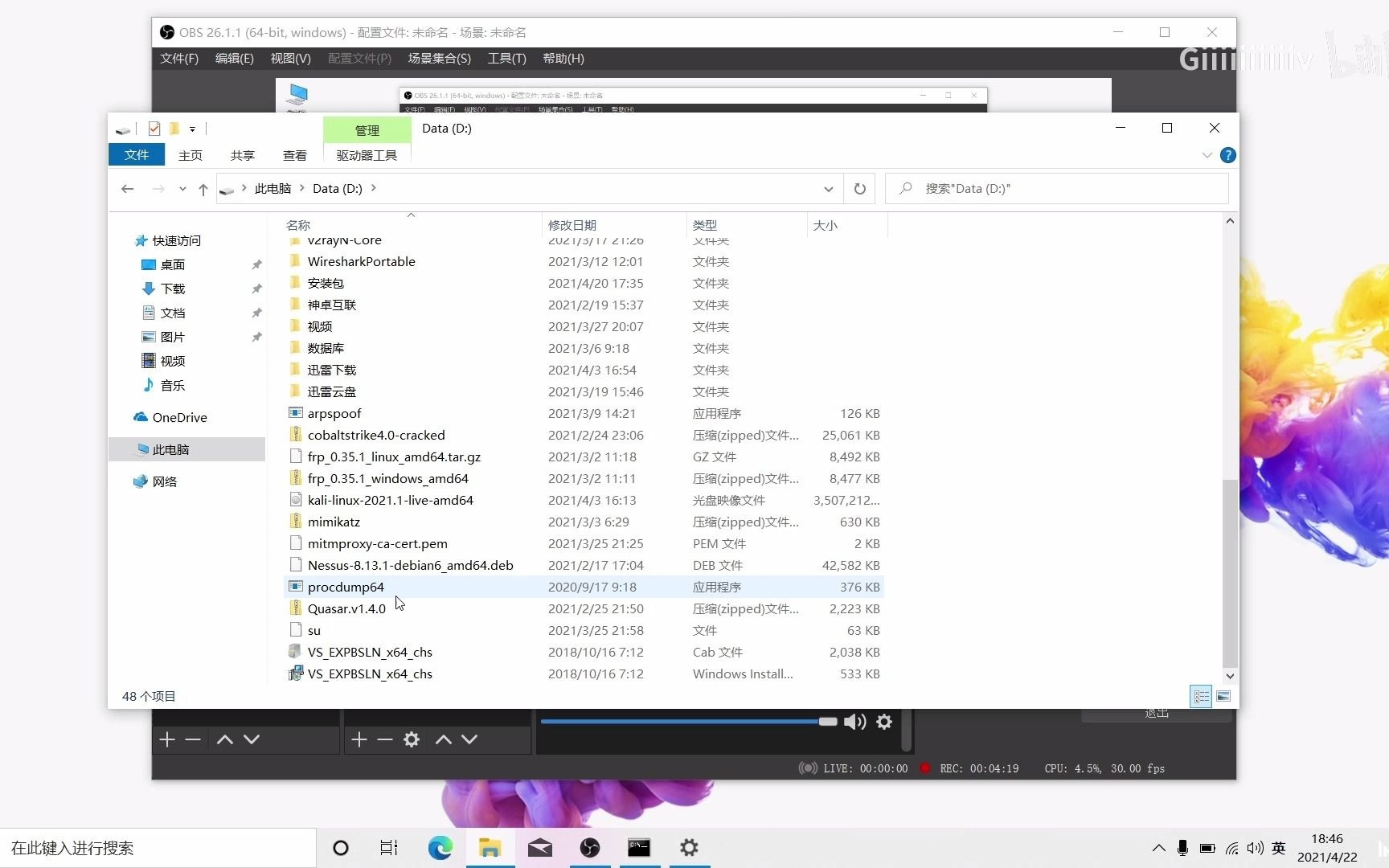Unpin 桌面 pin icon in Quick access
This screenshot has height=868, width=1389.
click(256, 264)
